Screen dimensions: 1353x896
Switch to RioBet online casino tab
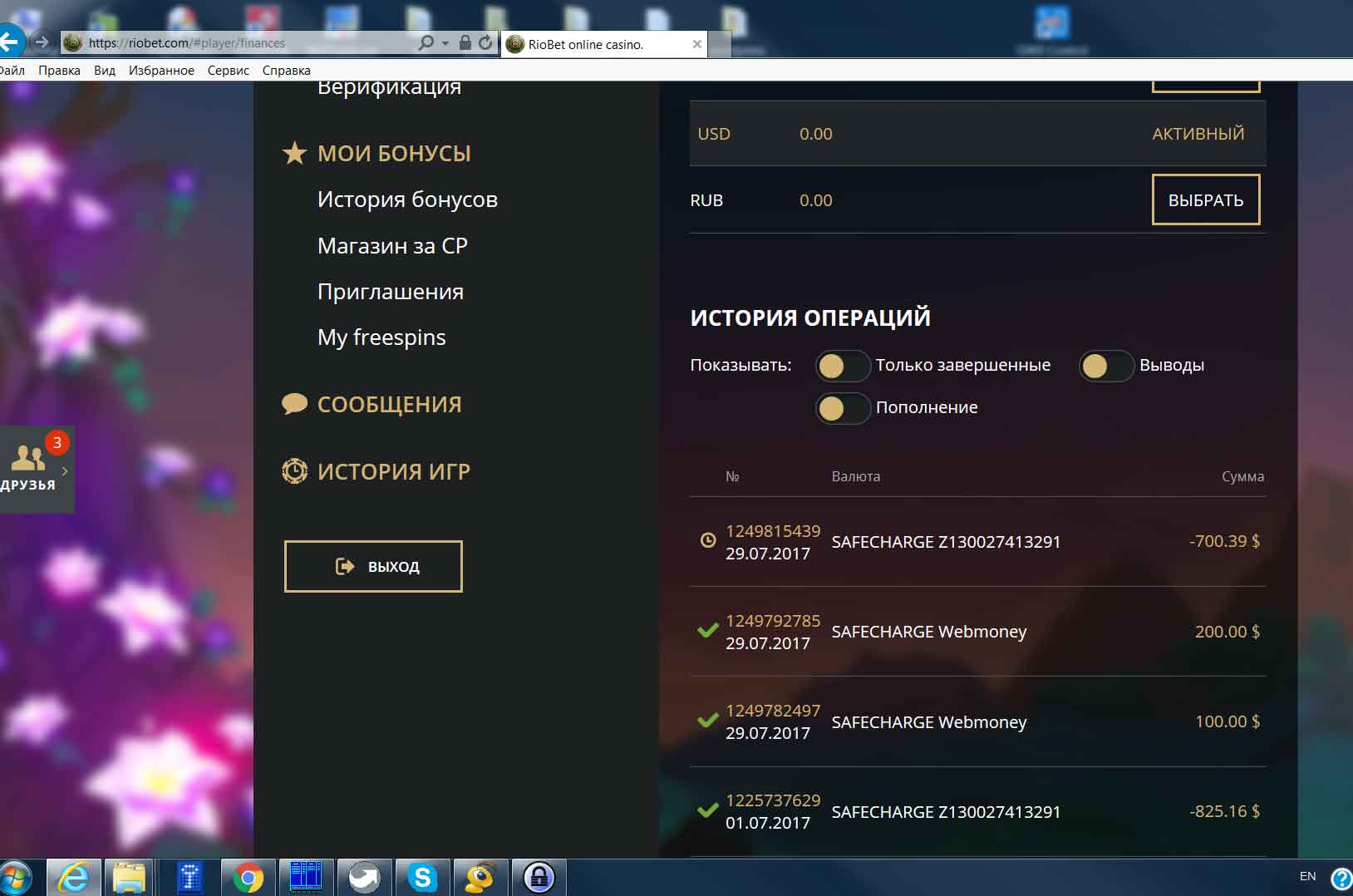[604, 44]
